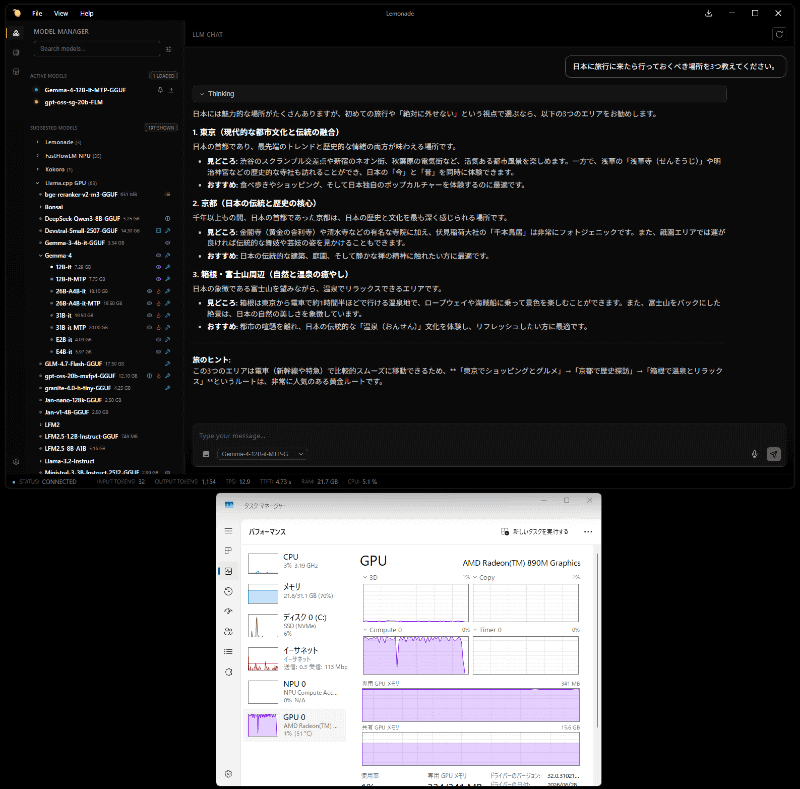Open the Help menu
The image size is (800, 789).
(x=87, y=13)
